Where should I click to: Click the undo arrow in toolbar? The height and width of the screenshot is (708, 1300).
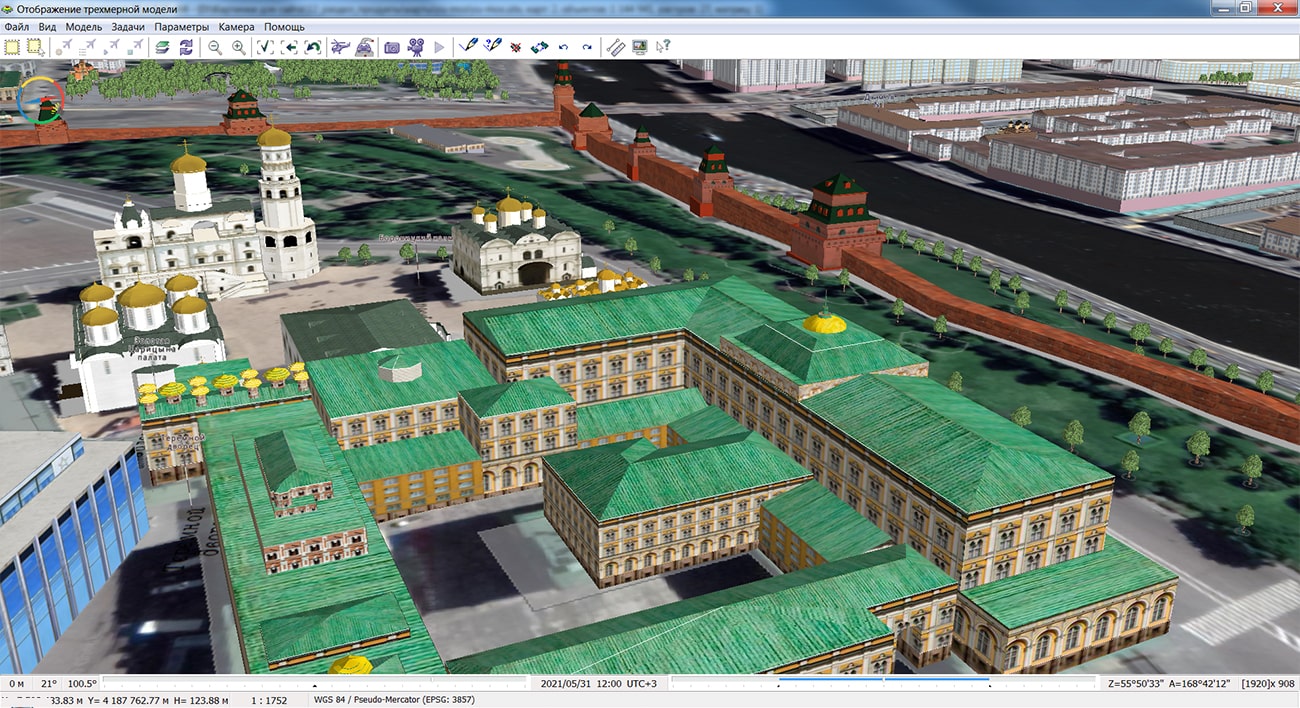point(563,47)
